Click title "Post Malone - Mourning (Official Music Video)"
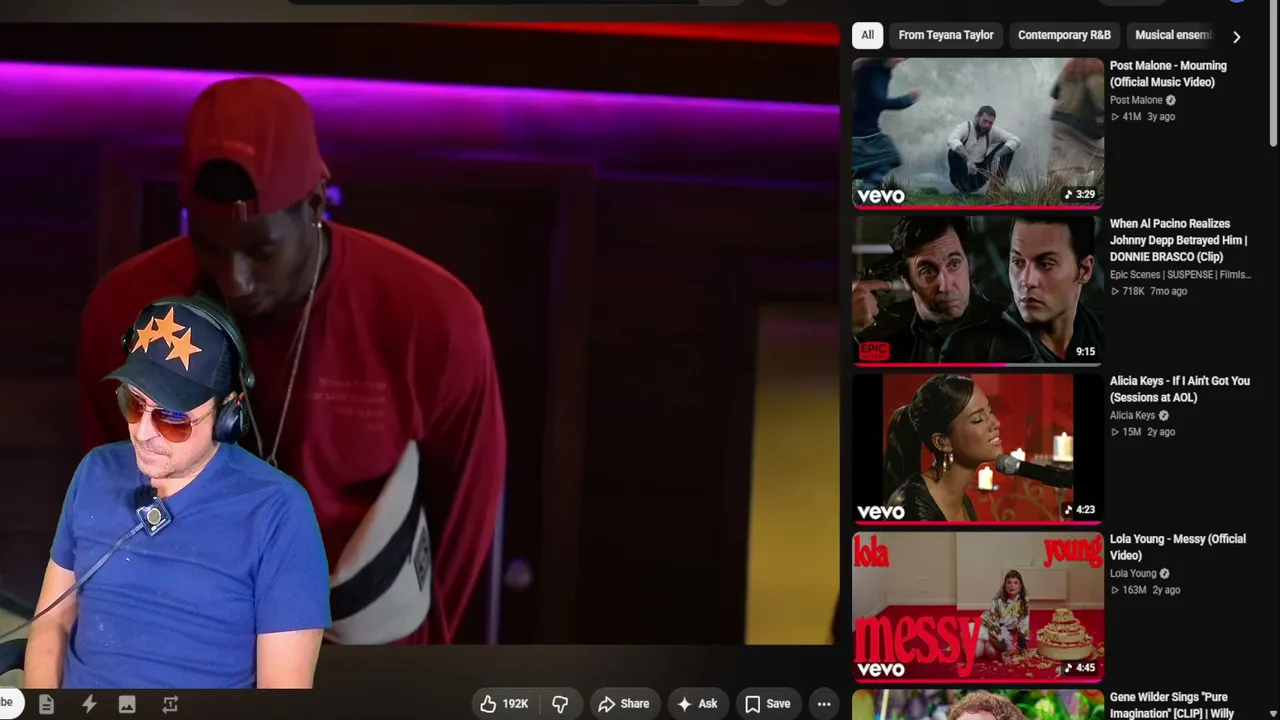The width and height of the screenshot is (1280, 720). (1168, 74)
